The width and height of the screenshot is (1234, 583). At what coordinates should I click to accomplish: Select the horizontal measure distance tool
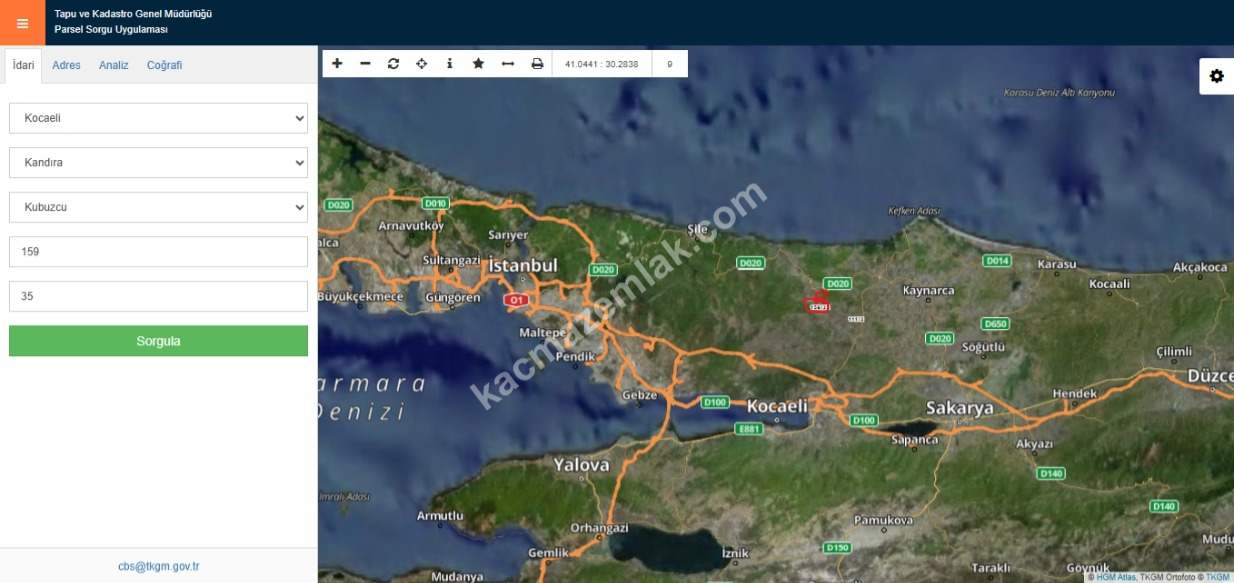point(507,64)
